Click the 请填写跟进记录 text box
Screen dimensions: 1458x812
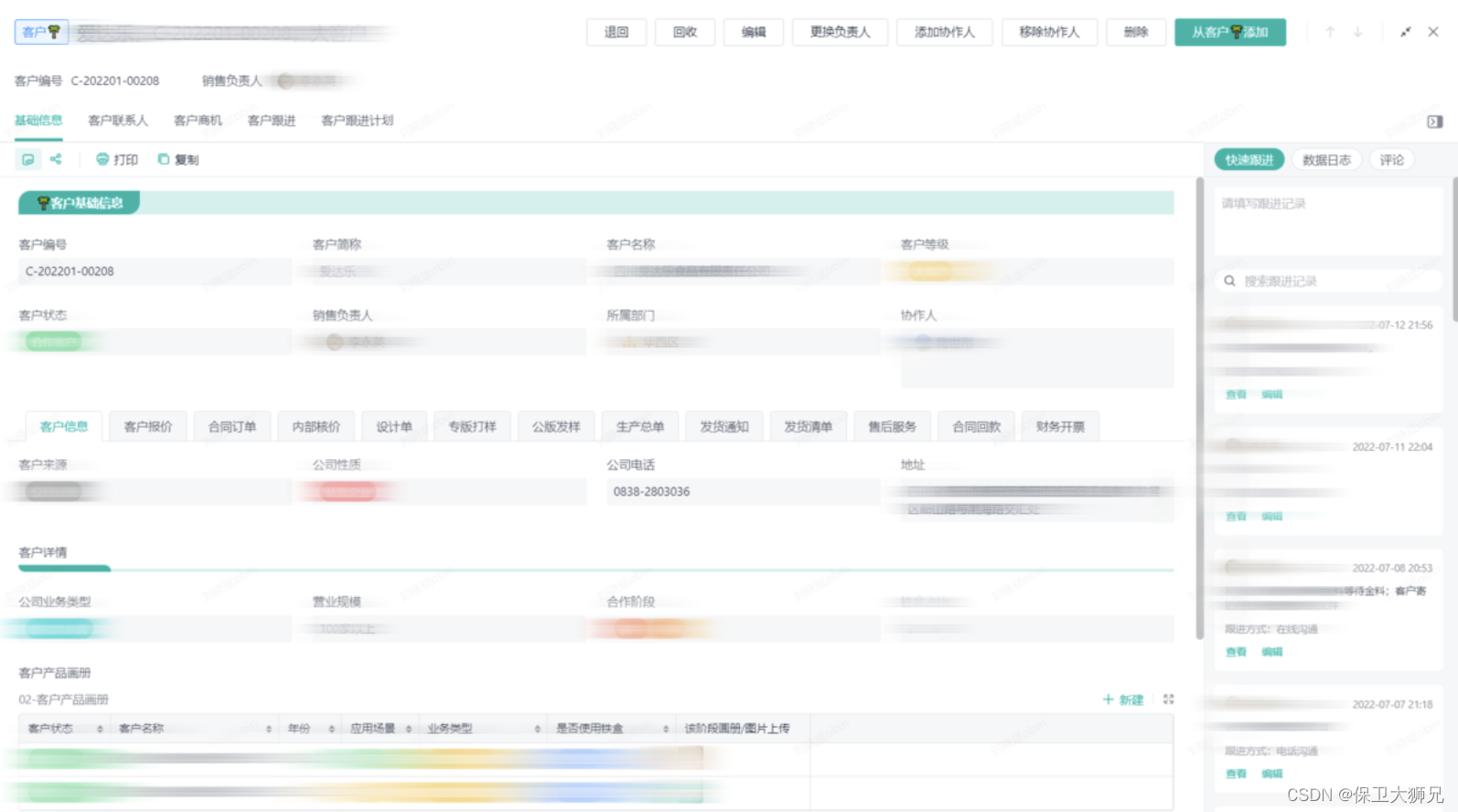click(1328, 222)
